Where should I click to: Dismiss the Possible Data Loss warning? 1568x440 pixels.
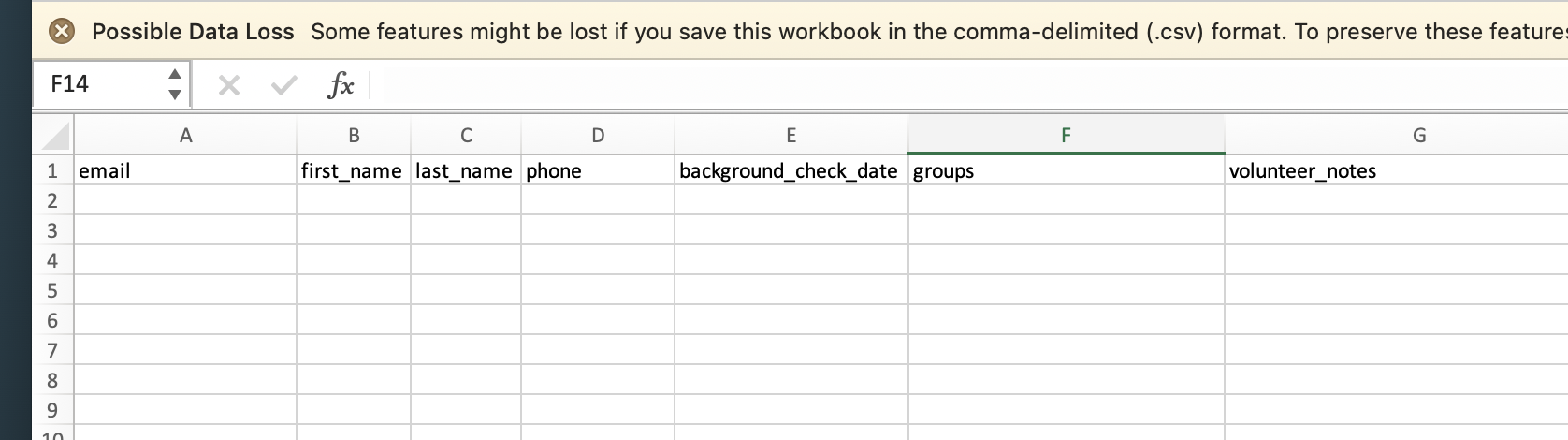pos(61,32)
